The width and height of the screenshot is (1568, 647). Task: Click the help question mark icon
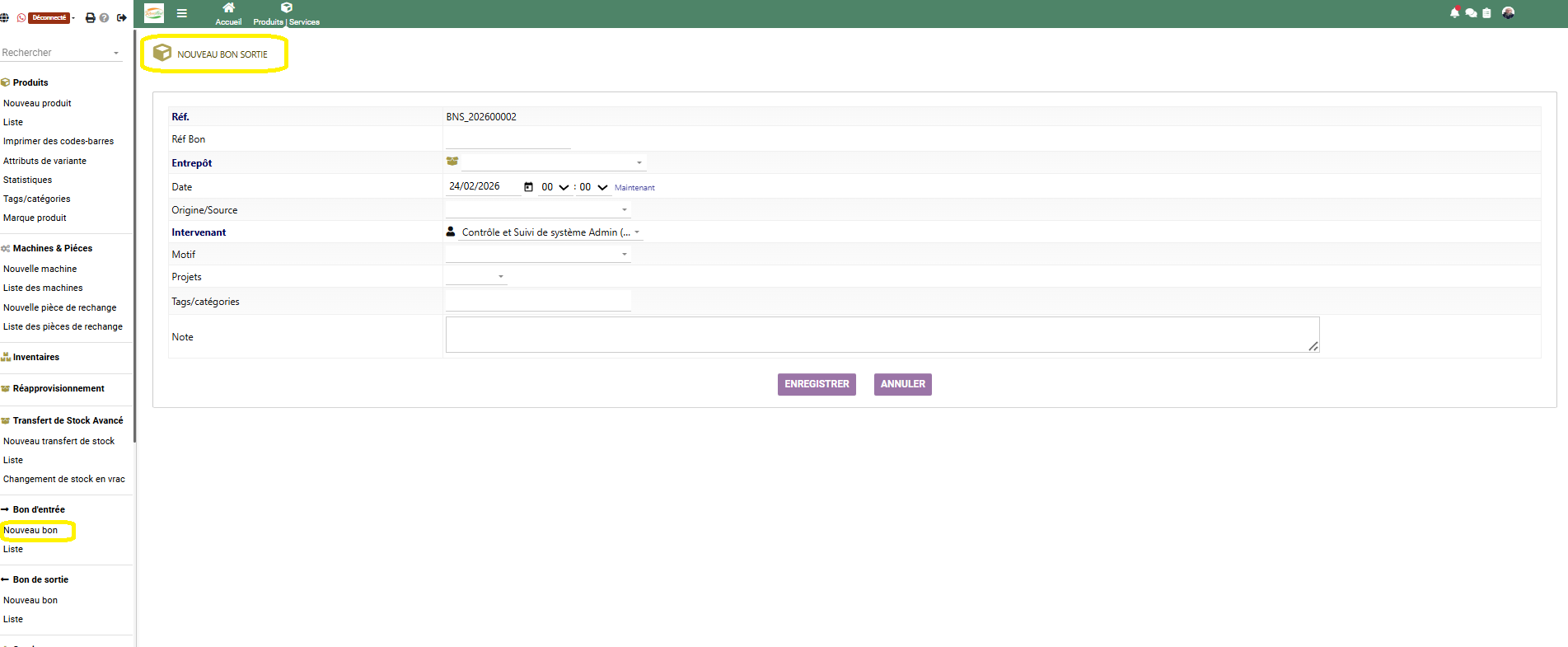click(x=105, y=17)
